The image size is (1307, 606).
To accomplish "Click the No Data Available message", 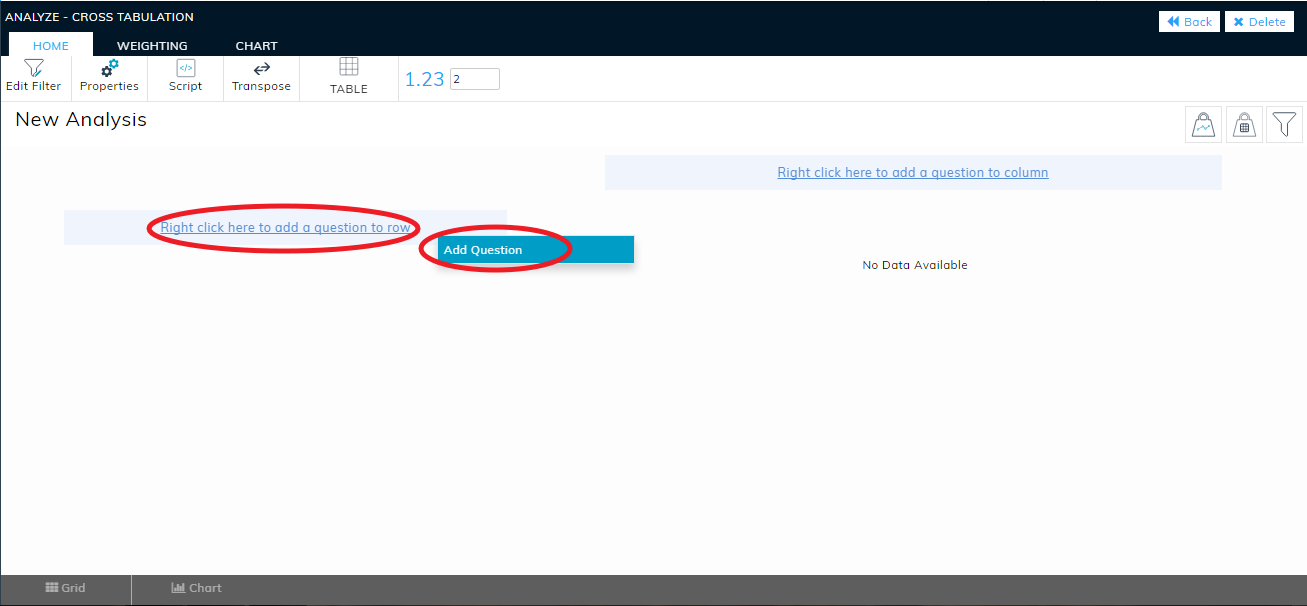I will pyautogui.click(x=915, y=265).
